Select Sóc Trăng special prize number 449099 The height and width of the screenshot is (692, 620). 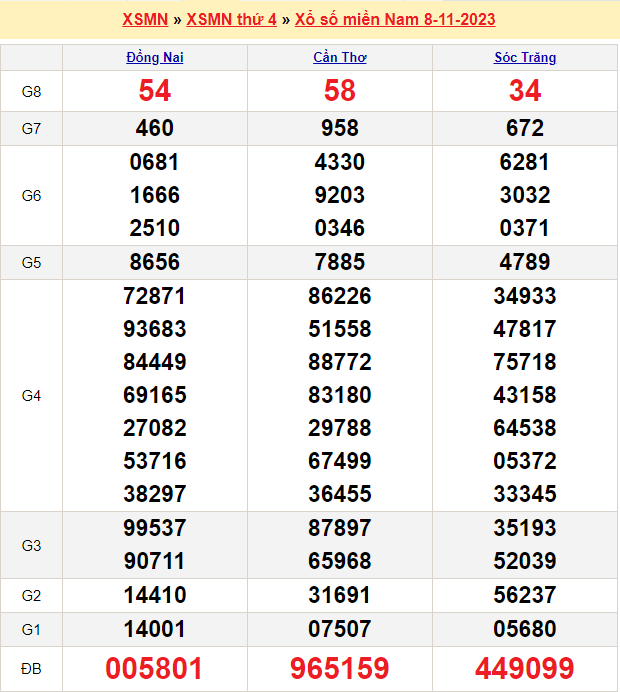[525, 668]
